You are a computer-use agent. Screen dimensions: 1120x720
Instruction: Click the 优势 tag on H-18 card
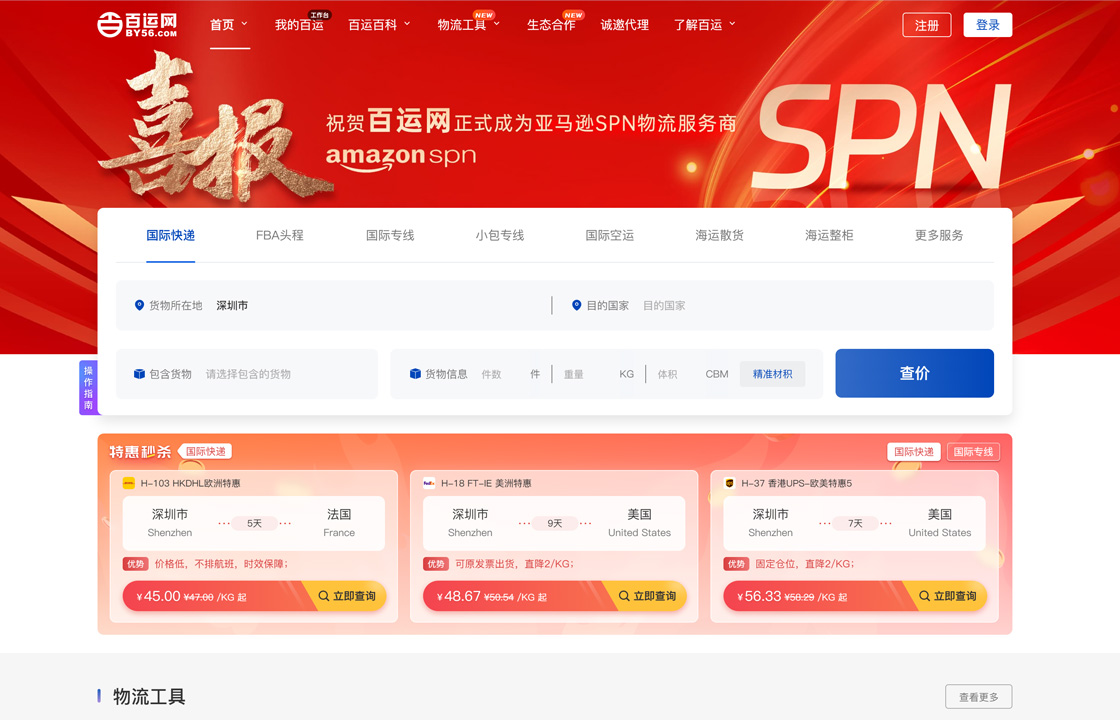436,564
